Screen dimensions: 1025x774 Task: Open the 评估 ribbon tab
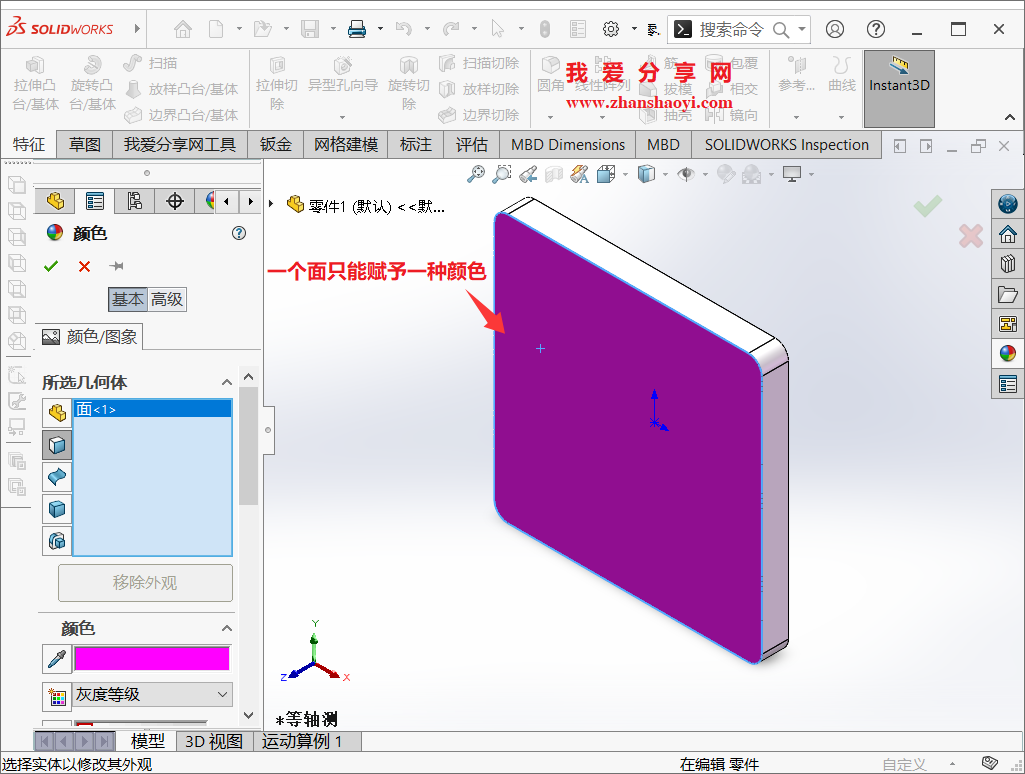point(471,144)
